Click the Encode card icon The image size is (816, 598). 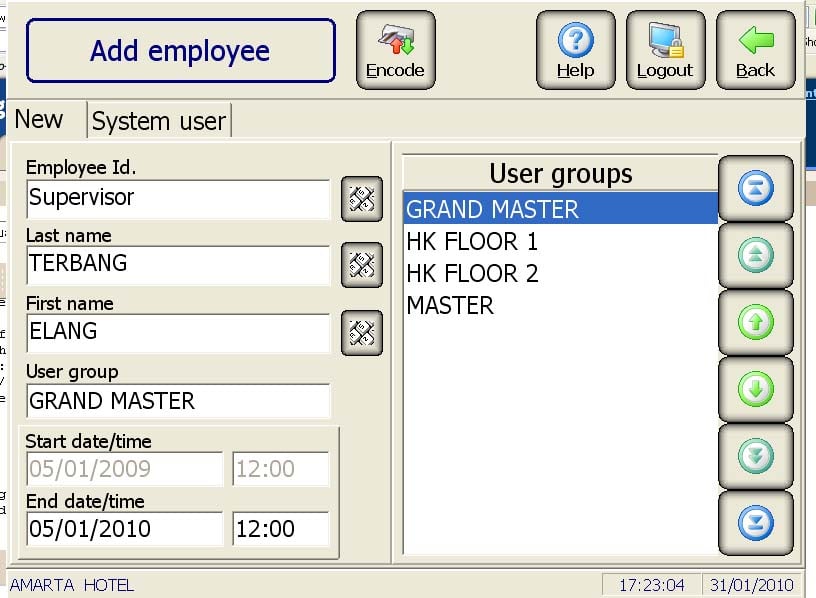(x=395, y=44)
